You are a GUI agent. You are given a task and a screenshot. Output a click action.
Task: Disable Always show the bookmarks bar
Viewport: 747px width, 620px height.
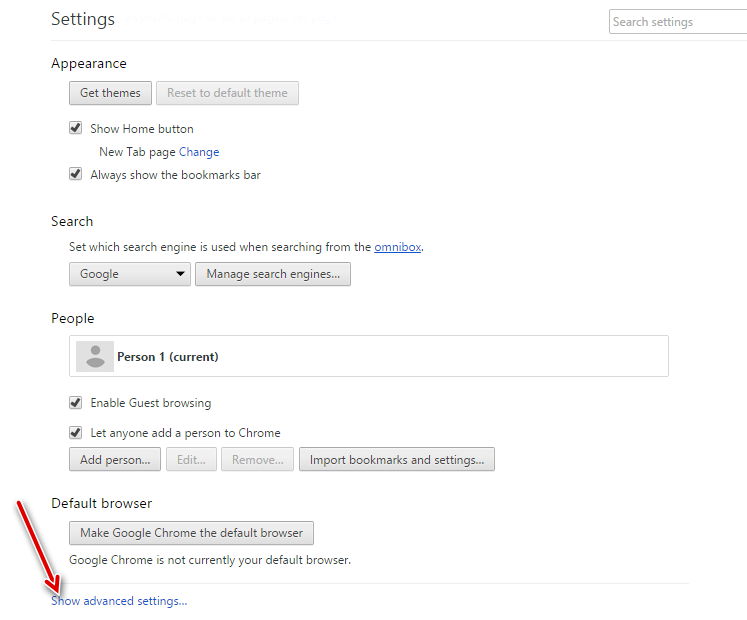click(x=75, y=174)
